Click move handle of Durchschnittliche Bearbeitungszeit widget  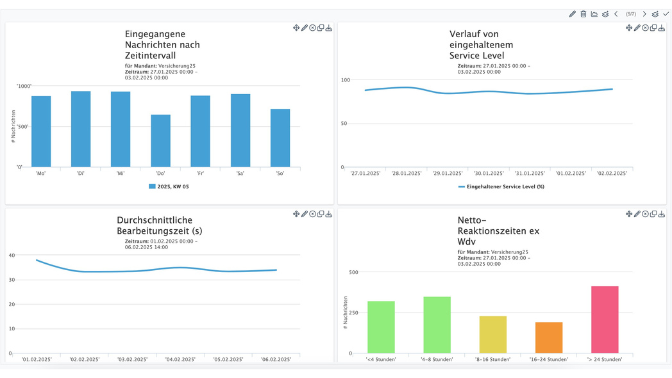point(296,214)
